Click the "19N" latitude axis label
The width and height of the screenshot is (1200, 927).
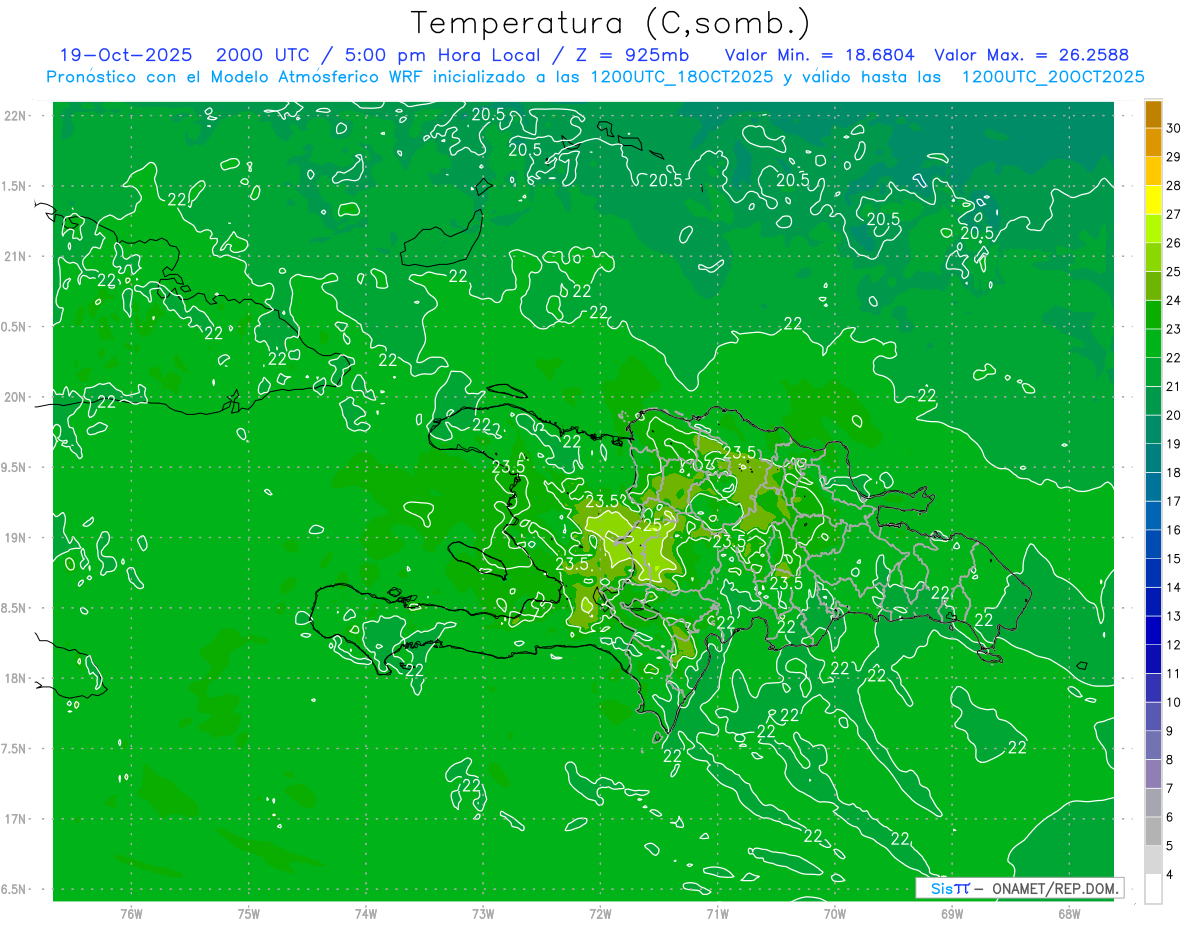[x=15, y=538]
